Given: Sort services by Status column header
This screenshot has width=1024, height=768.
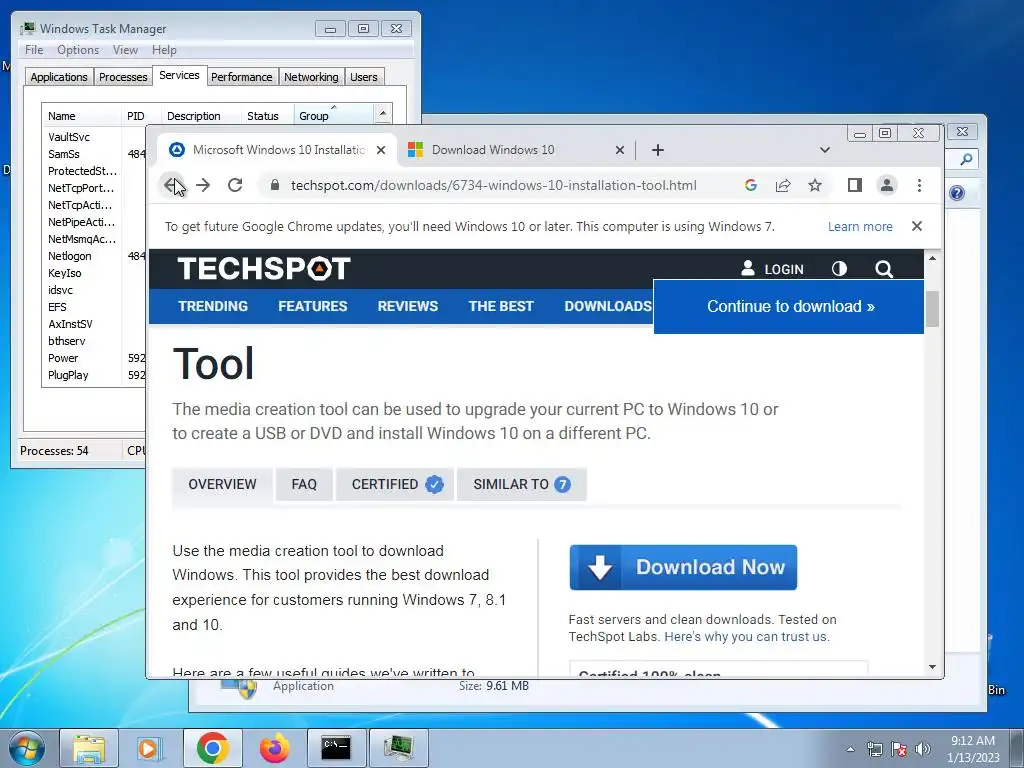Looking at the screenshot, I should pyautogui.click(x=267, y=116).
